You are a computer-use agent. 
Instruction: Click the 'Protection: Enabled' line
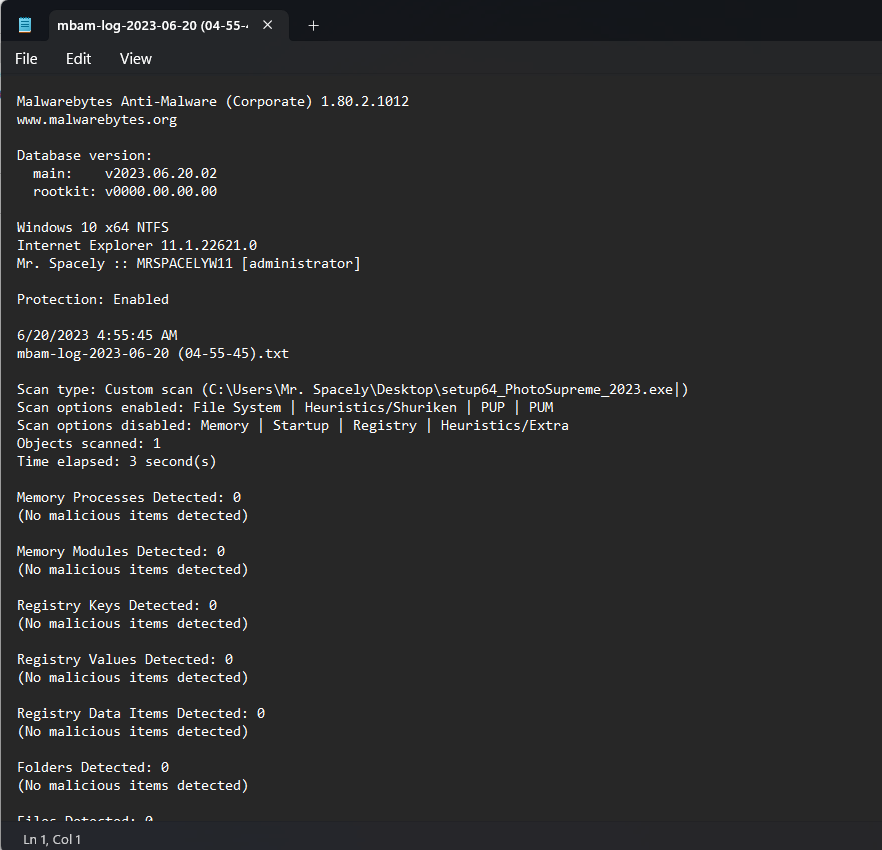93,299
